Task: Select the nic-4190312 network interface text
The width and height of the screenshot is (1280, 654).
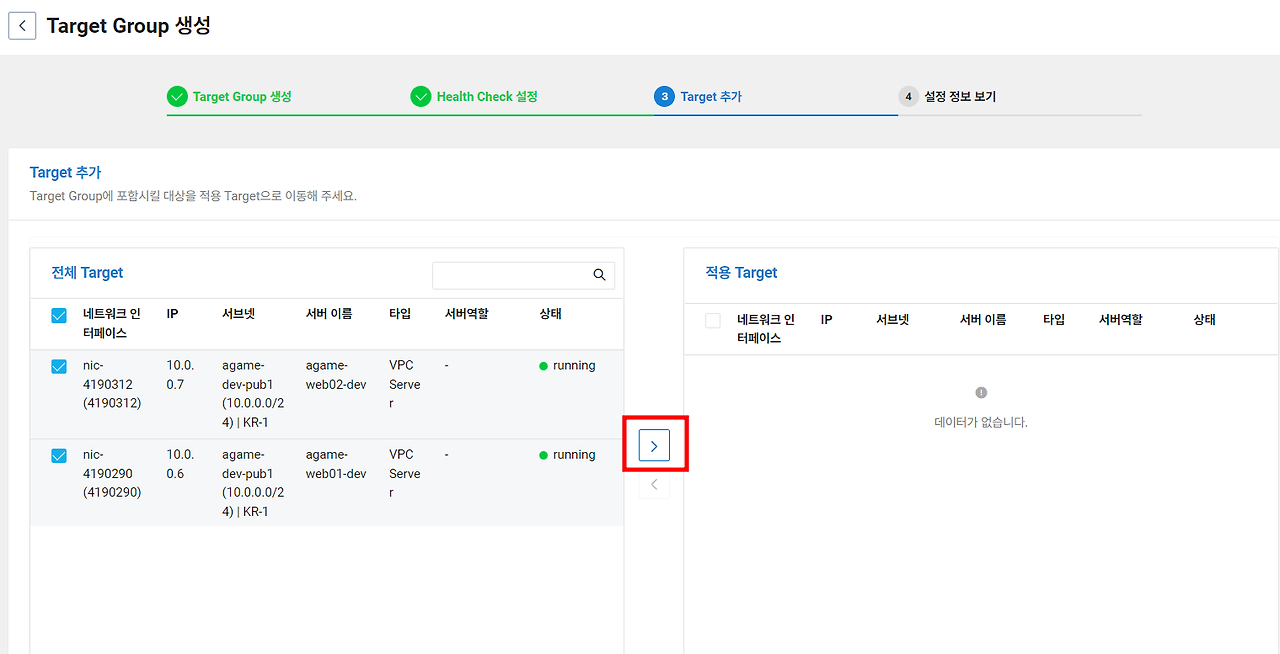Action: [112, 385]
